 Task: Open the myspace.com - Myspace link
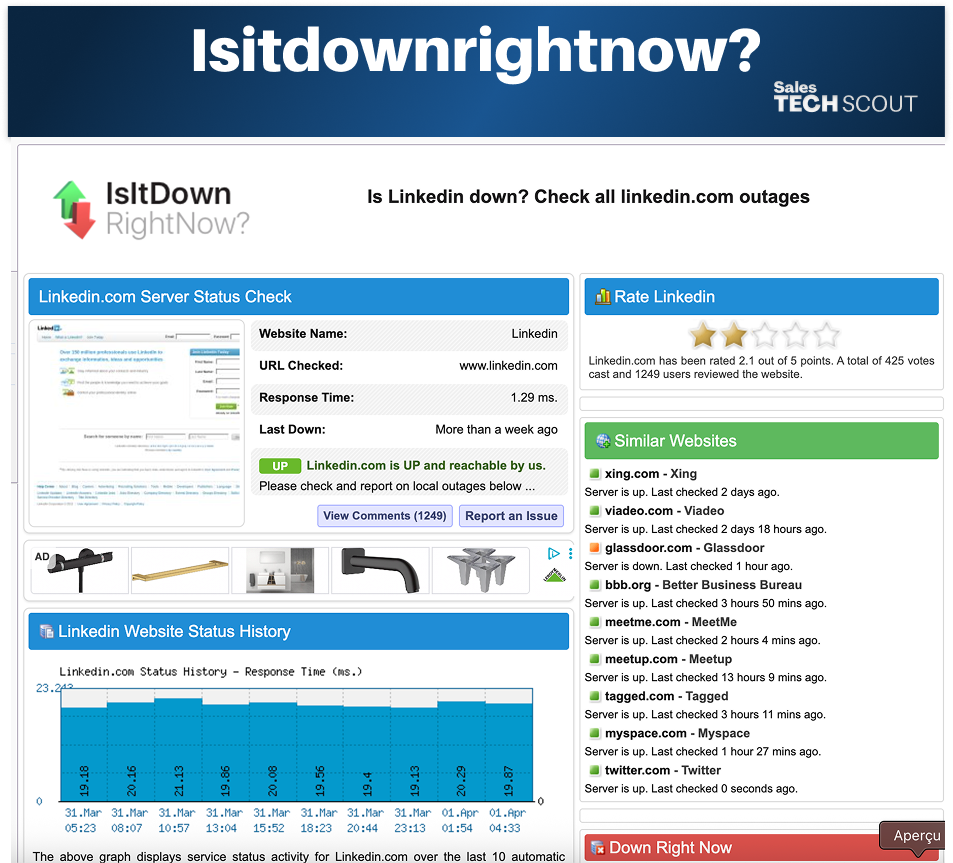point(677,733)
